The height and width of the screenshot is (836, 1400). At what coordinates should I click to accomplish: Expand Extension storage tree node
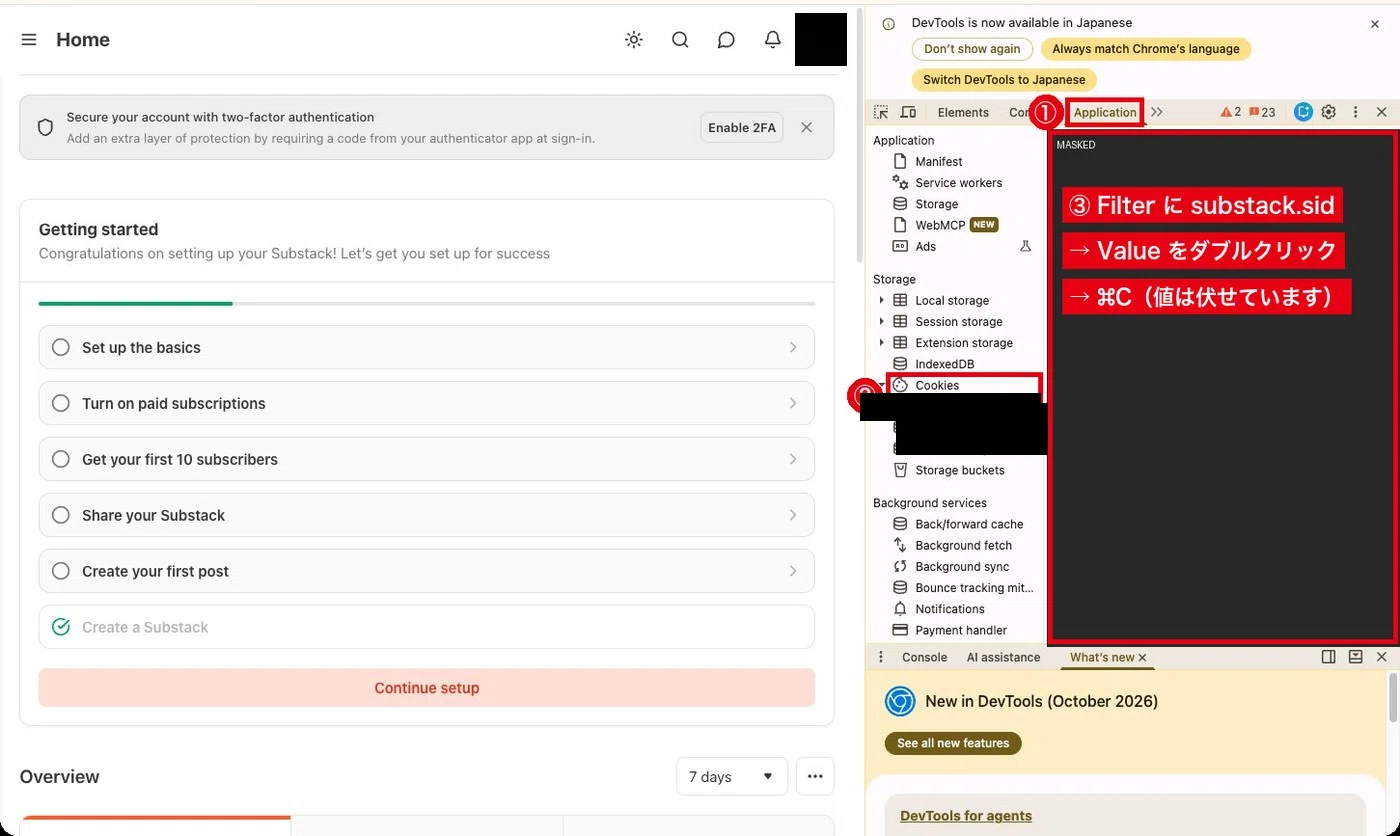[881, 342]
